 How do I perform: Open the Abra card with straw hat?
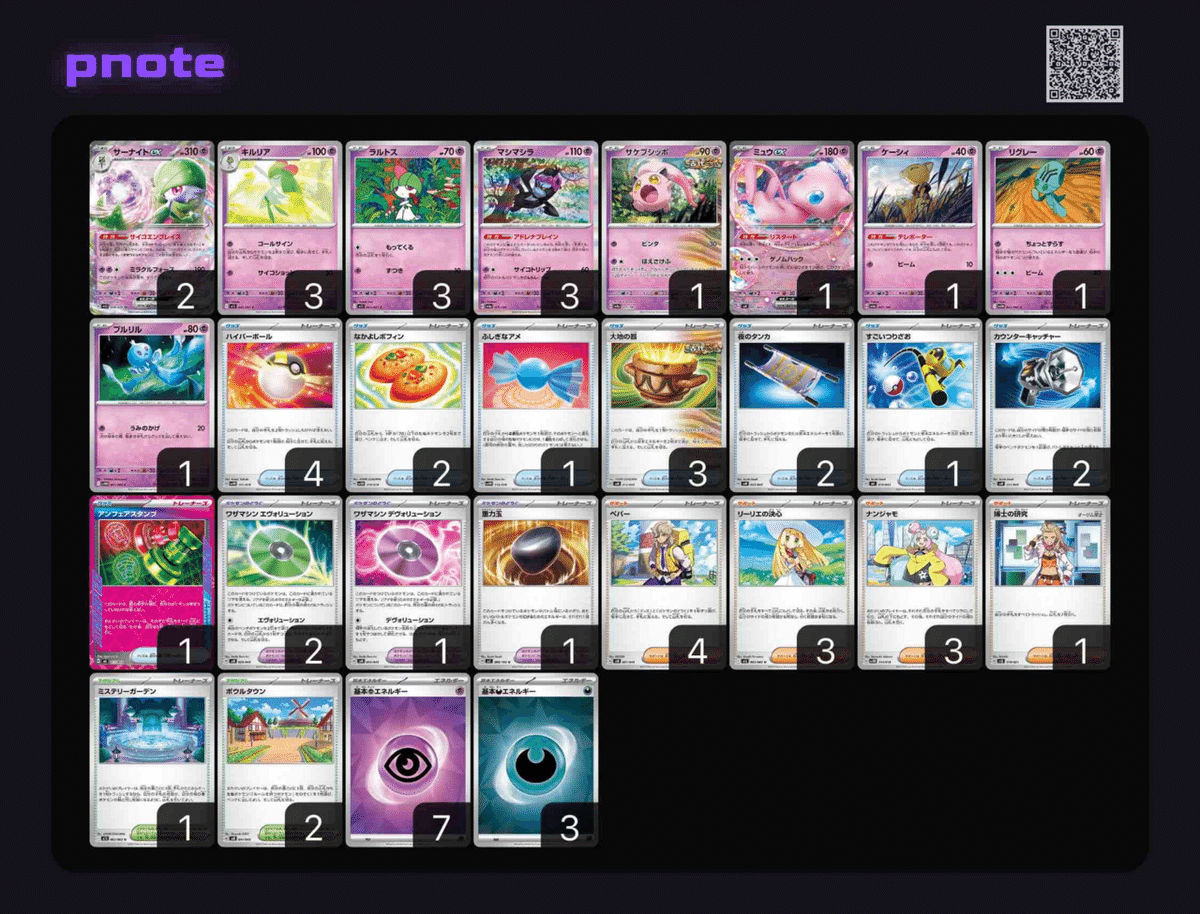tap(920, 228)
